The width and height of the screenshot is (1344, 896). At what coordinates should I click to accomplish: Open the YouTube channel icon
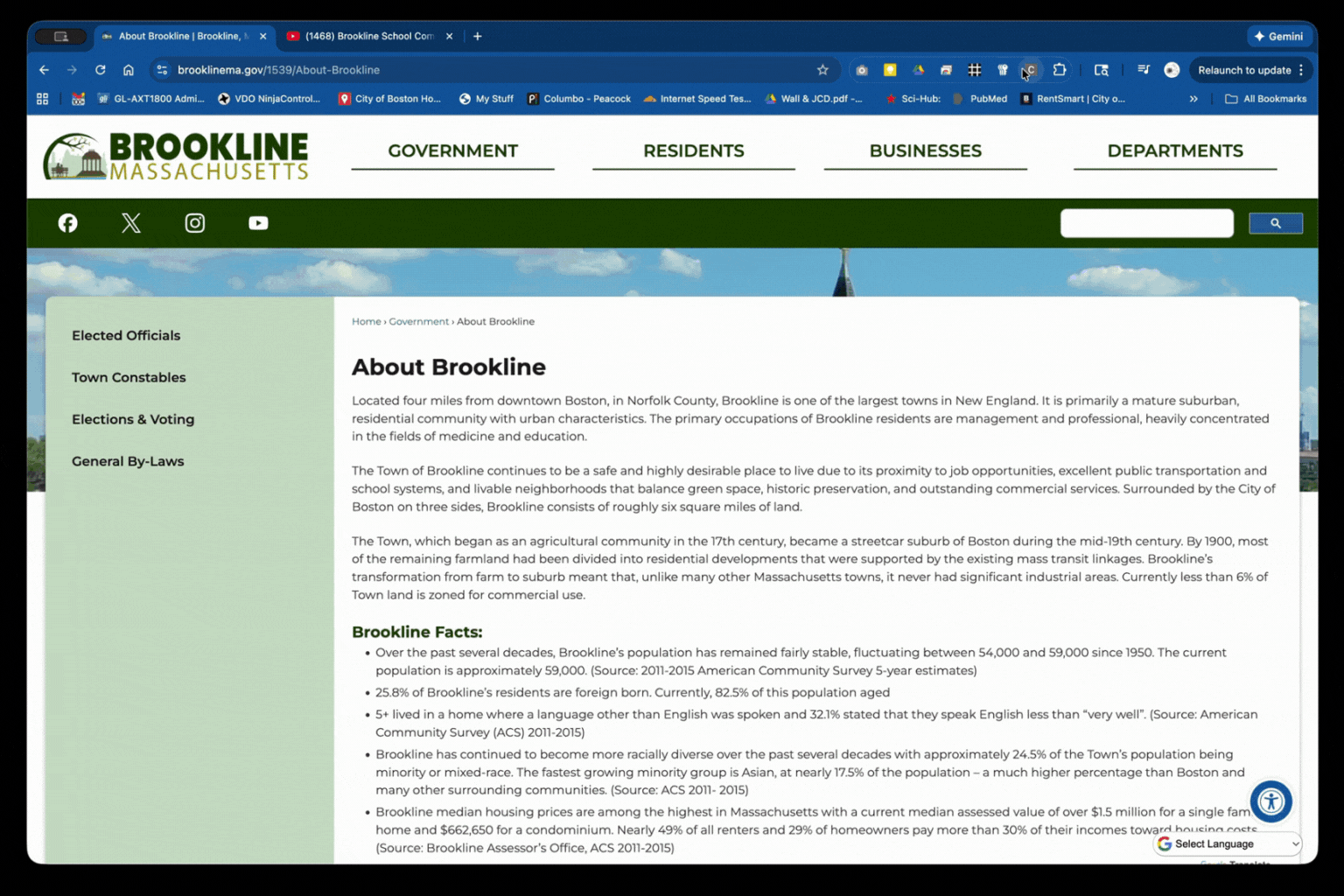point(258,223)
